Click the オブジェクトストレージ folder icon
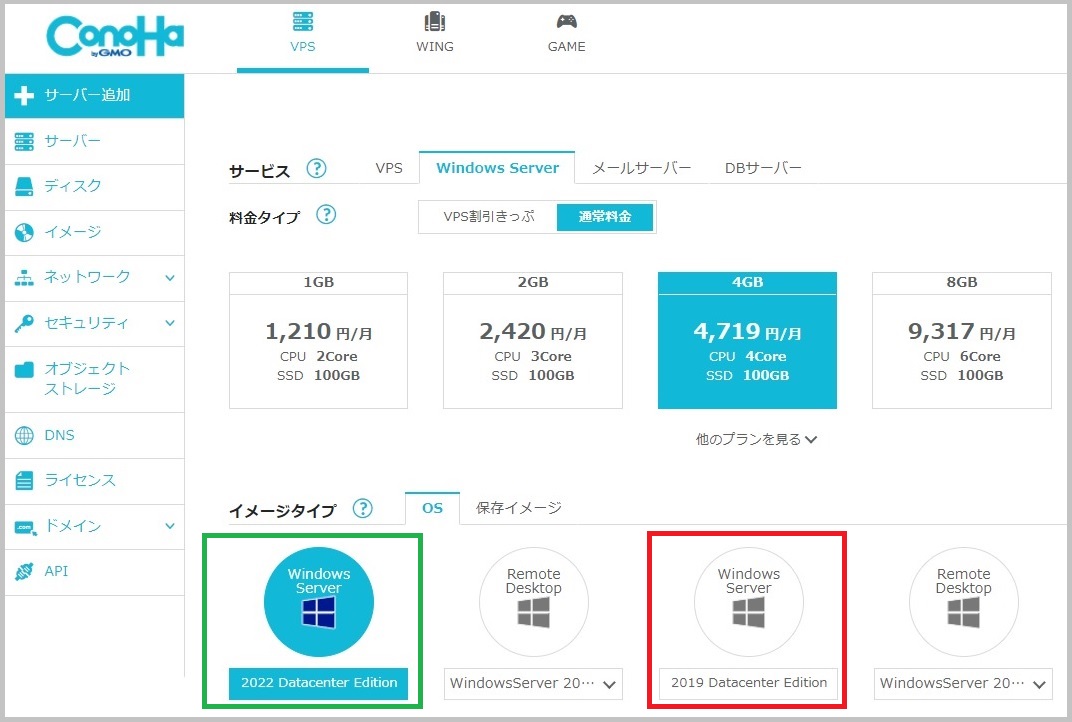Screen dimensions: 1072x722 pos(24,370)
